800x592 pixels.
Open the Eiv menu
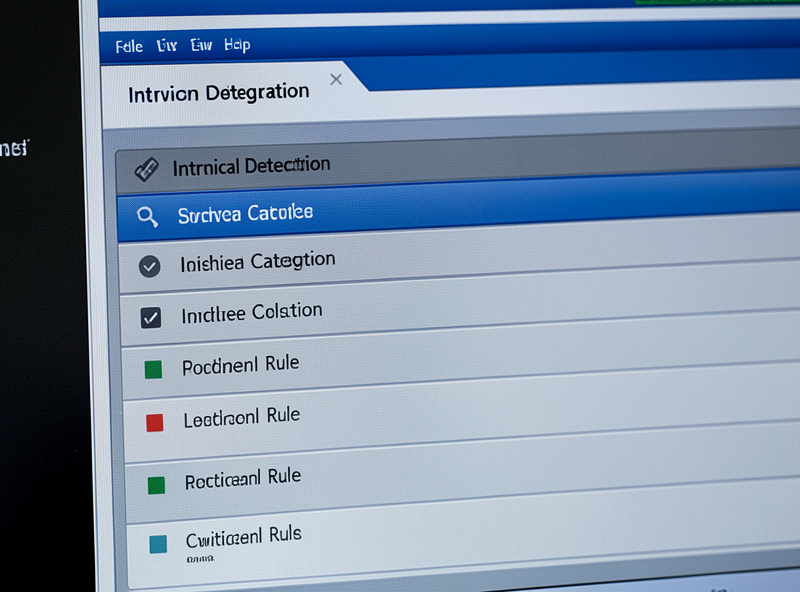(x=167, y=46)
